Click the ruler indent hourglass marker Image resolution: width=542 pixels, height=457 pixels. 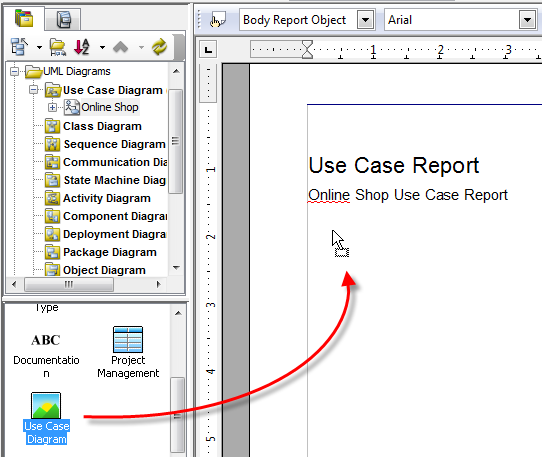(x=307, y=49)
